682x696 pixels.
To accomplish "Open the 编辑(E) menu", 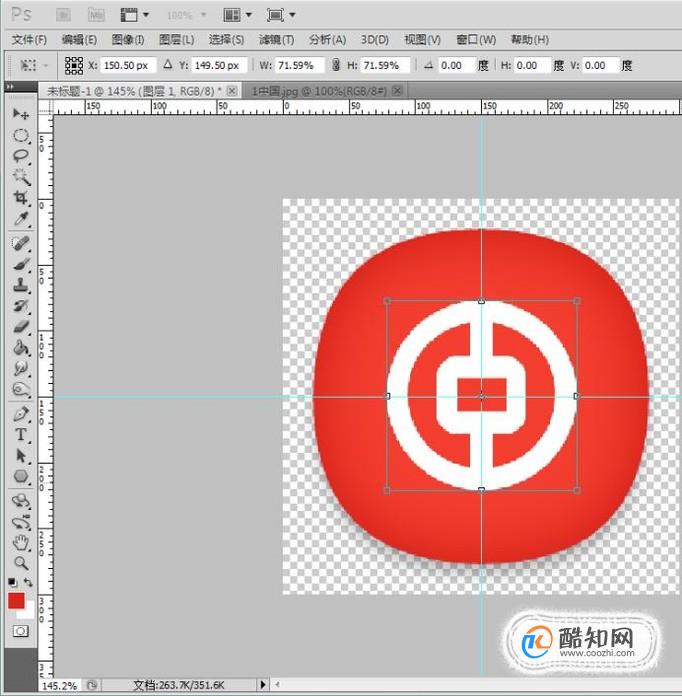I will tap(79, 40).
